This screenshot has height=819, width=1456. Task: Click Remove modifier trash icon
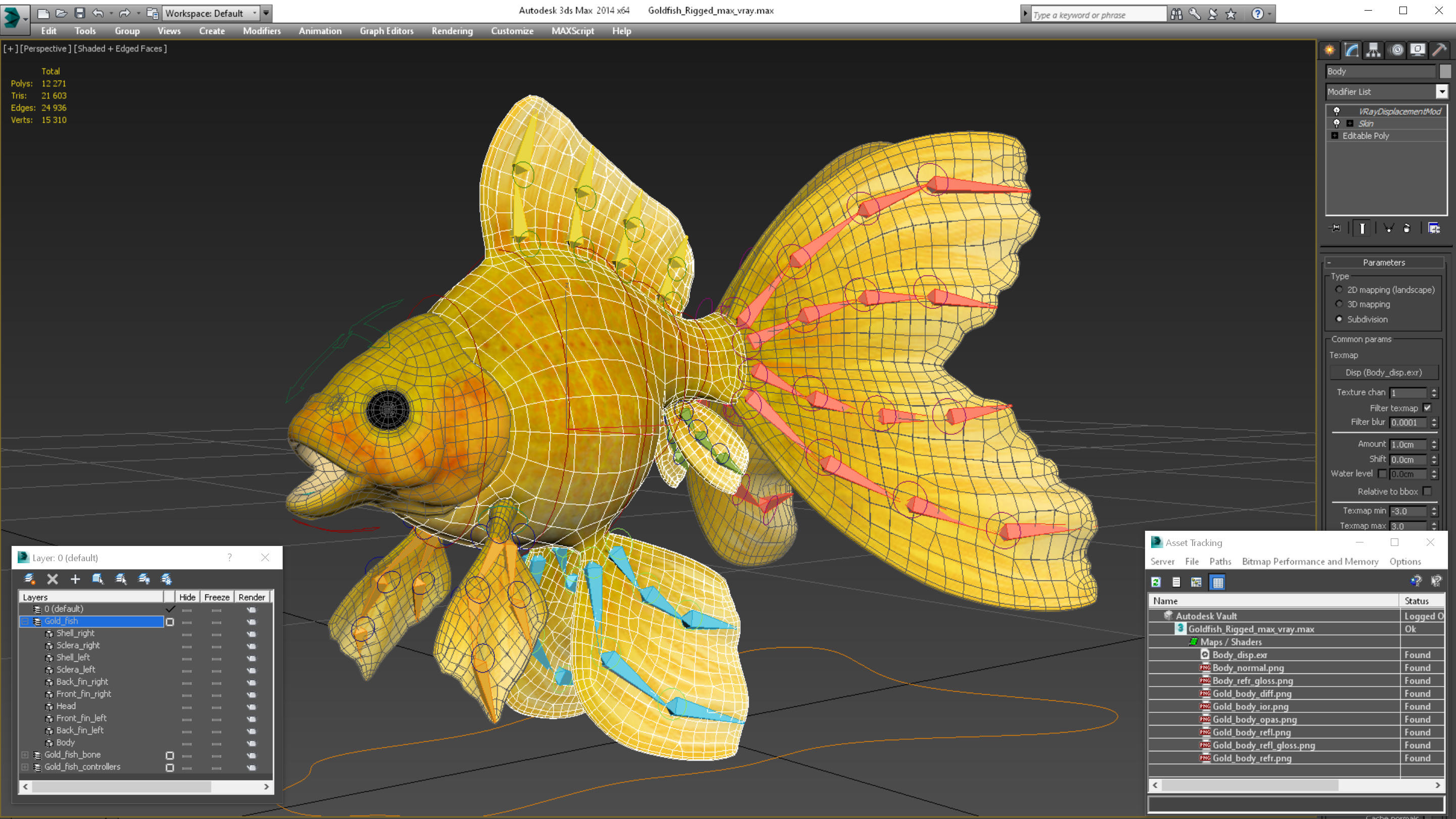pyautogui.click(x=1407, y=228)
